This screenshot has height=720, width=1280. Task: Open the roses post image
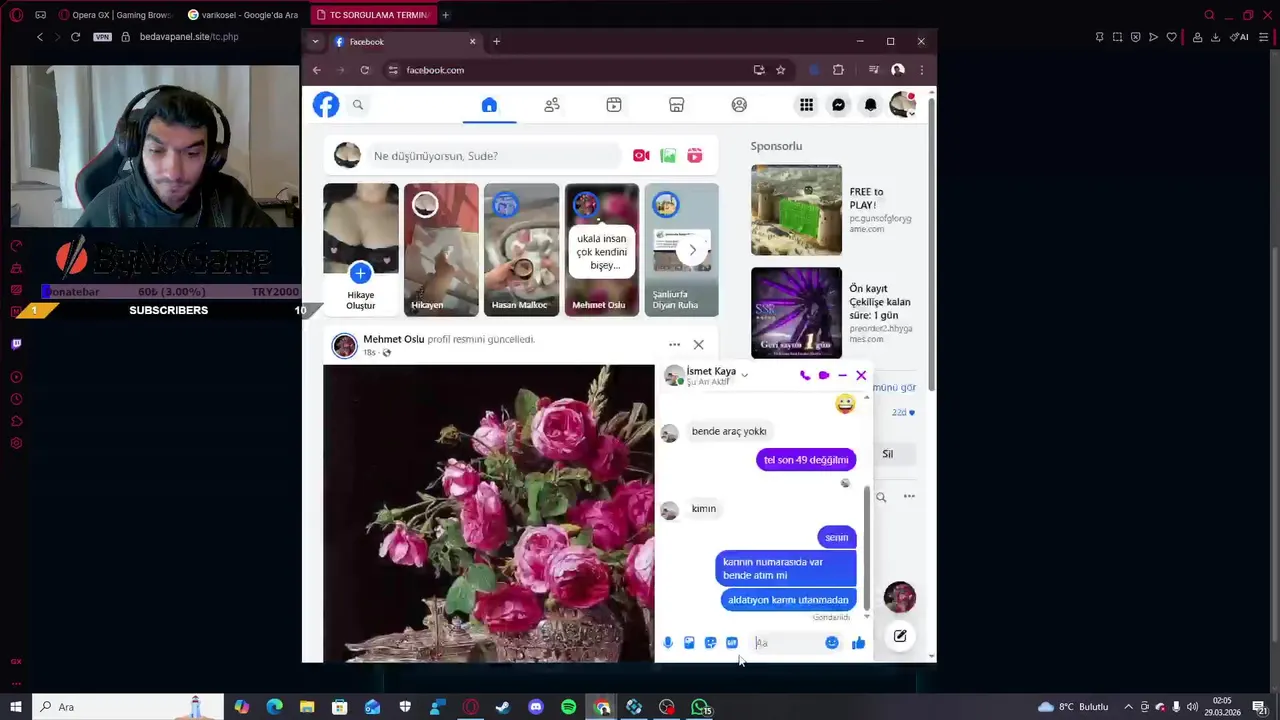point(488,513)
